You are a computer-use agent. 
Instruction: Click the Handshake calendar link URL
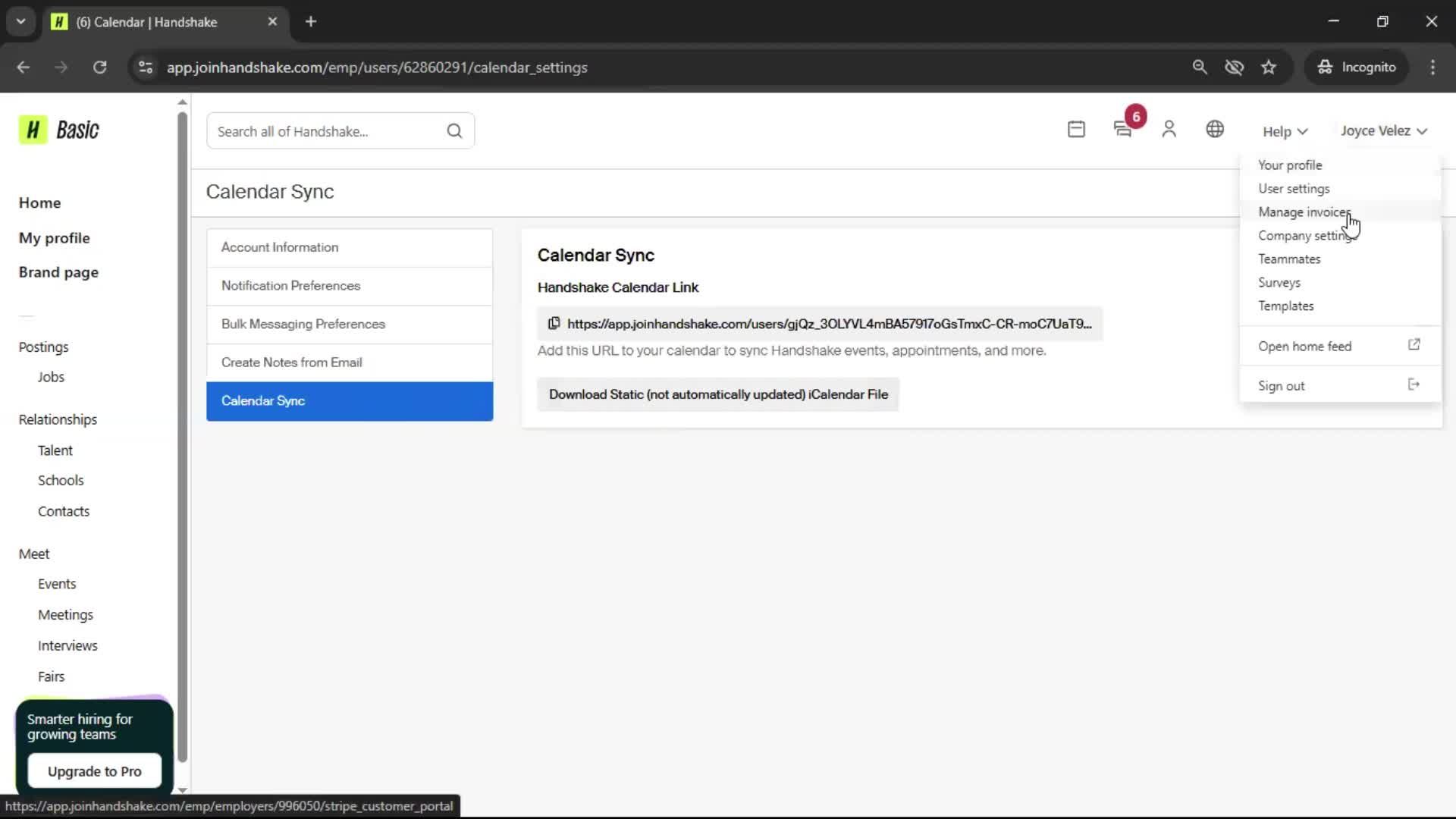[830, 324]
